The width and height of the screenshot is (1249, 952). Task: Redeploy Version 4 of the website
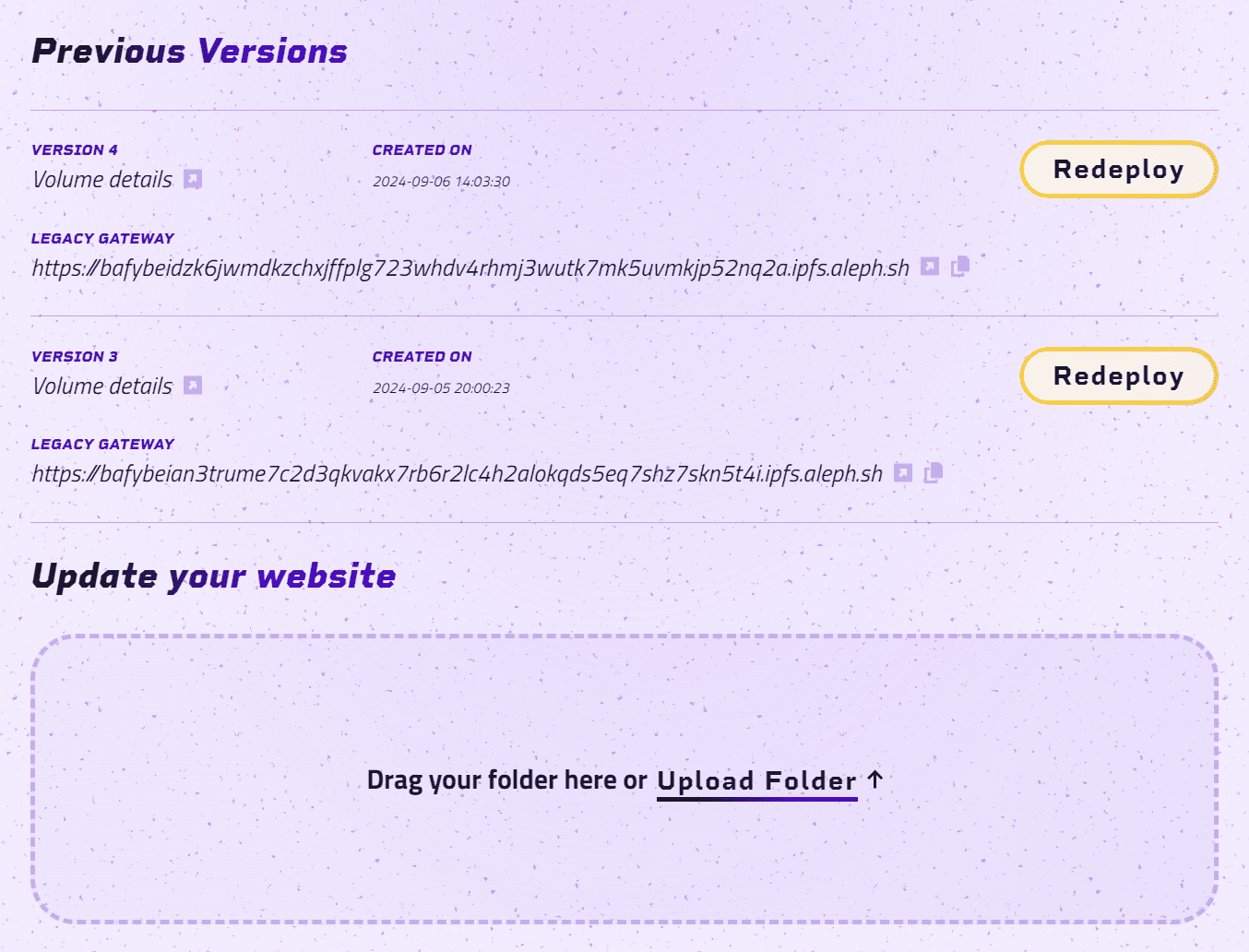[x=1118, y=169]
